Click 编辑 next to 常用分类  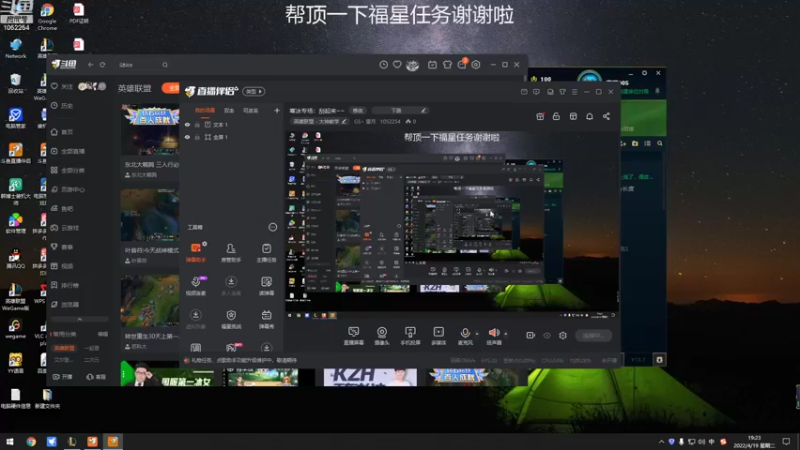[103, 334]
